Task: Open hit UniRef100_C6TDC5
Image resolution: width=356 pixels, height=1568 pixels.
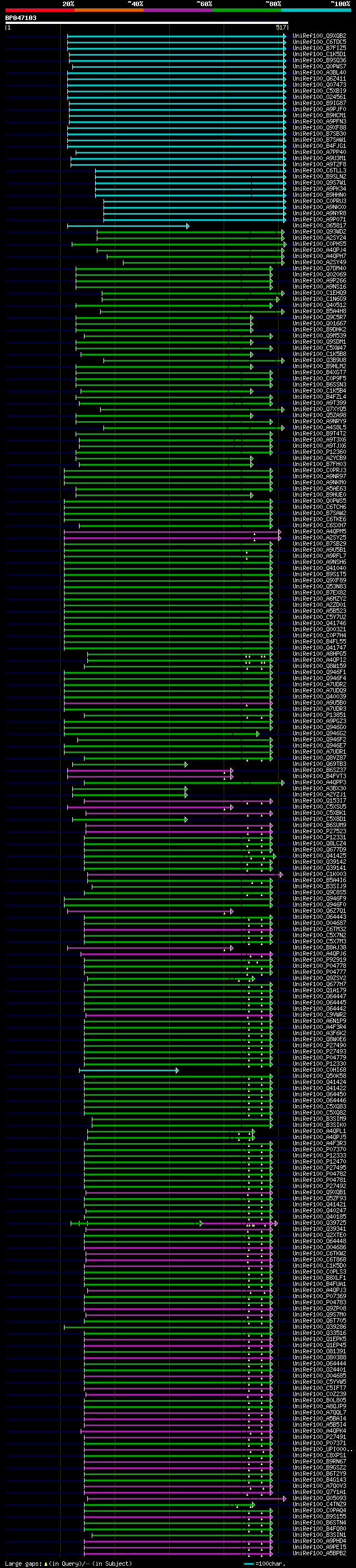Action: [x=319, y=42]
